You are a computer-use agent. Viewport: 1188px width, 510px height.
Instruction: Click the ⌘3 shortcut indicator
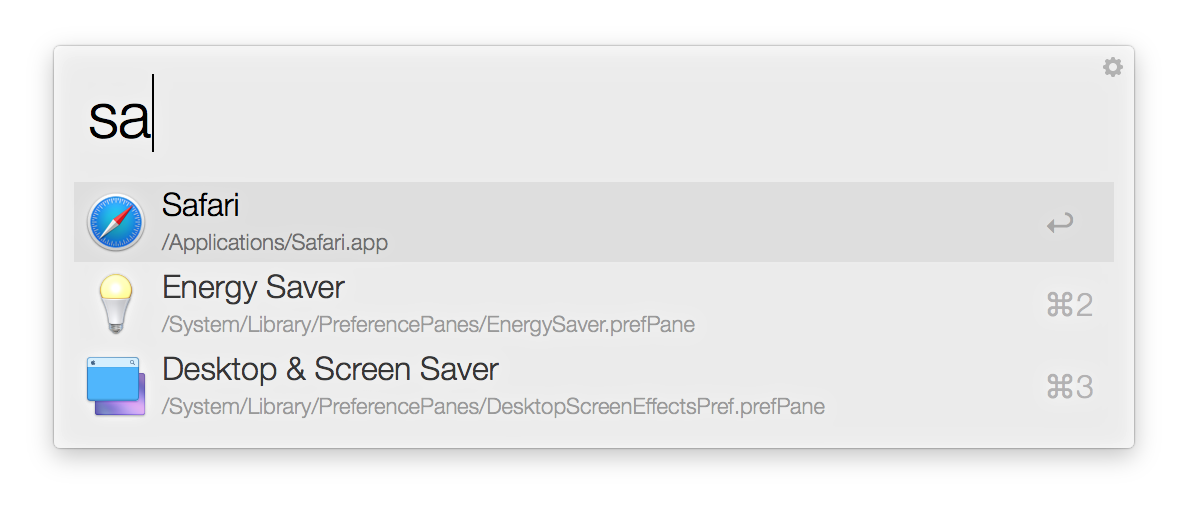pyautogui.click(x=1069, y=387)
